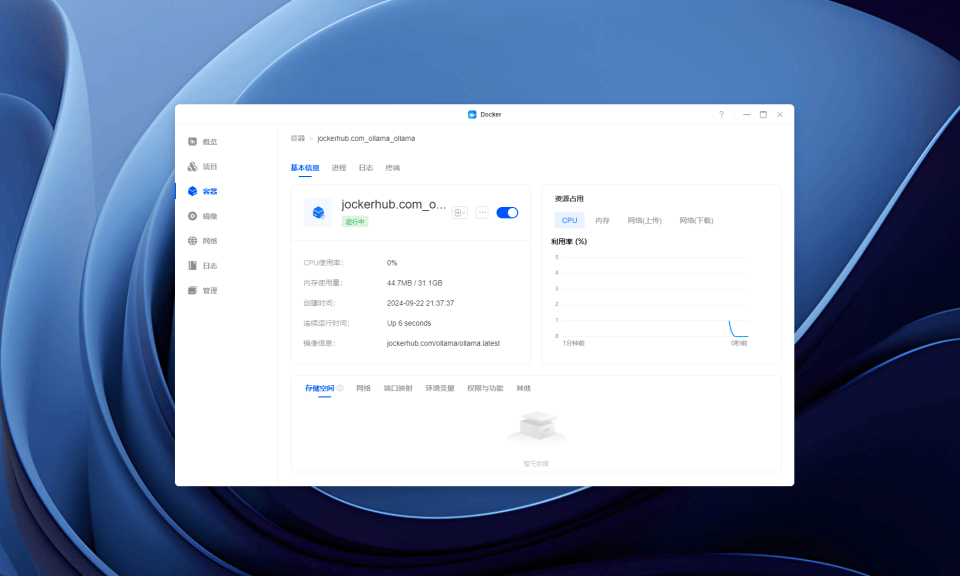
Task: Click image name jockerhub.com/ollama/ollama:latest
Action: click(x=443, y=343)
